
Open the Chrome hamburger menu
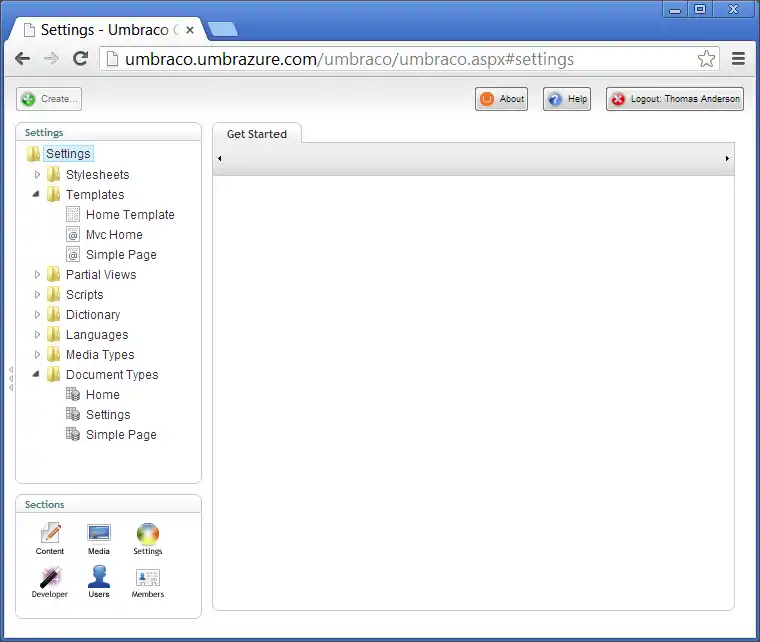(738, 59)
